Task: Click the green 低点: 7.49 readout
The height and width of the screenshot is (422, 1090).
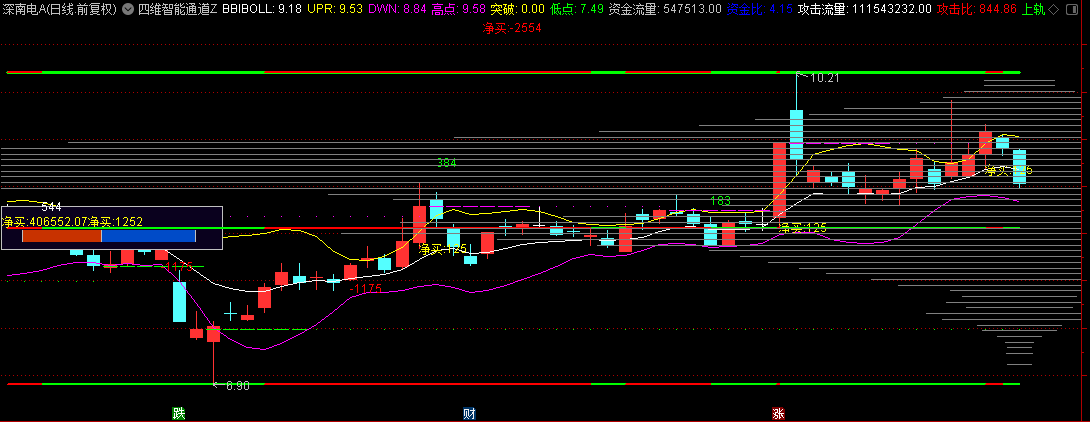Action: point(576,9)
